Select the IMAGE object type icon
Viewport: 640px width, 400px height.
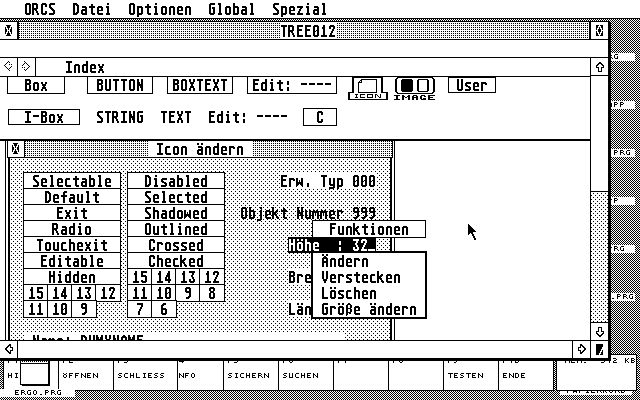[414, 89]
